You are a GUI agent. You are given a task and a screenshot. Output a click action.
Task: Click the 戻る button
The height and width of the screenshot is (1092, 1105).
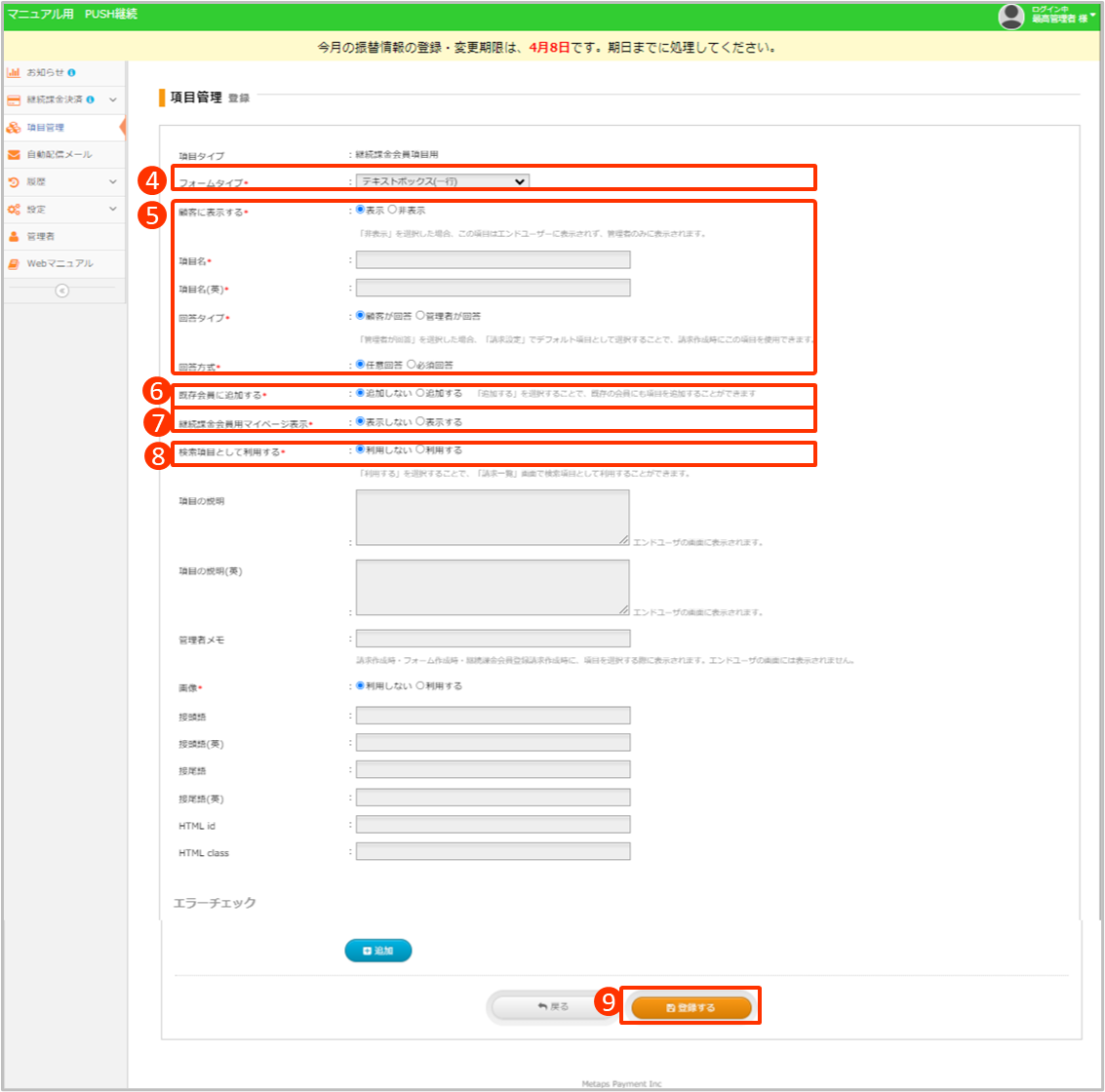(x=553, y=1007)
